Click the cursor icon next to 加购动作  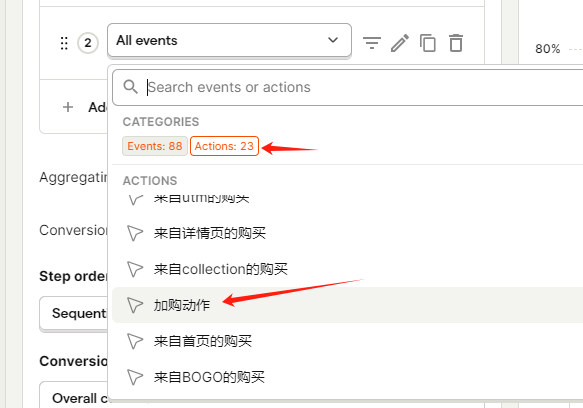tap(135, 305)
